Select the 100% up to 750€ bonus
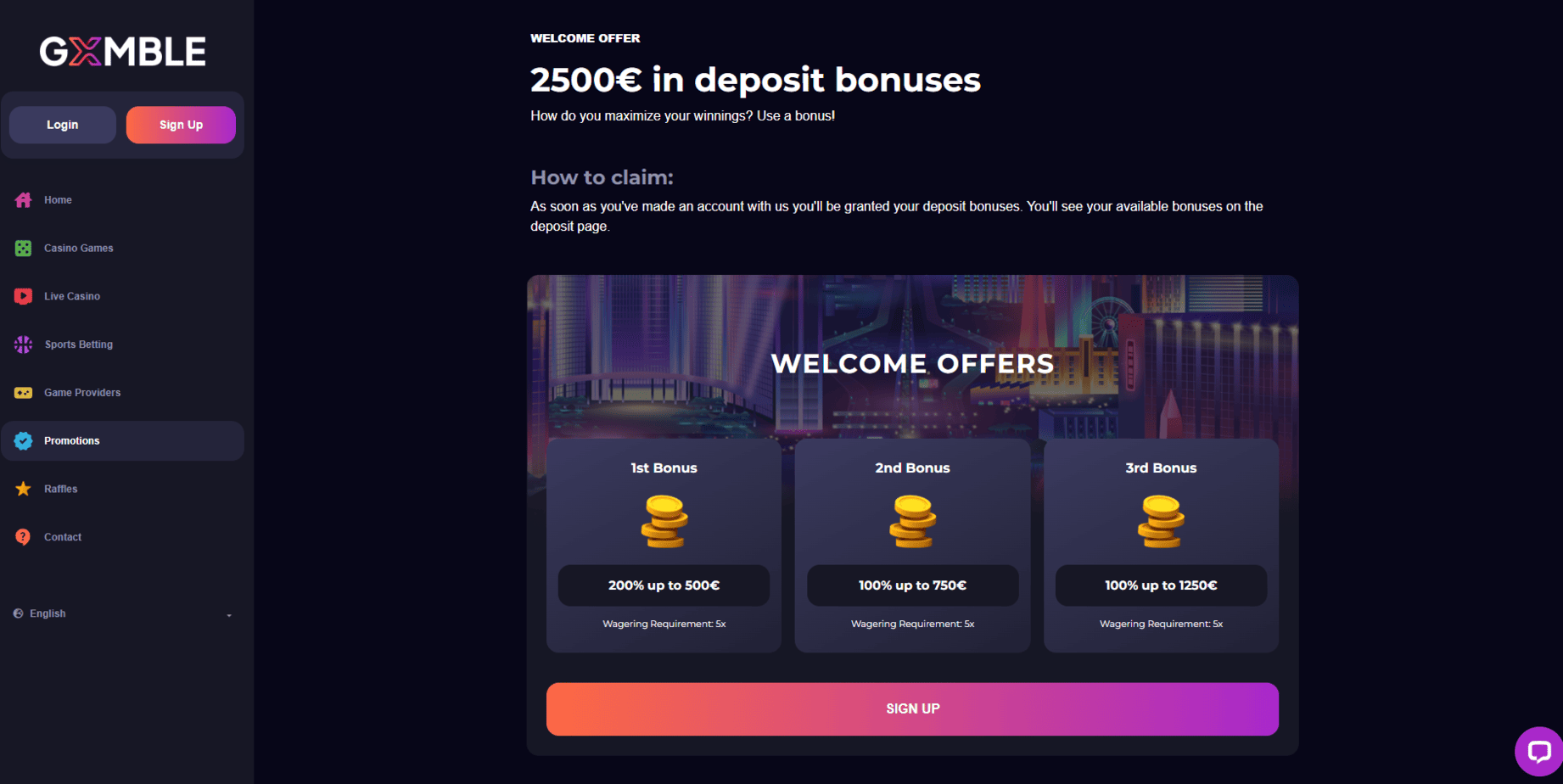The height and width of the screenshot is (784, 1563). 912,585
